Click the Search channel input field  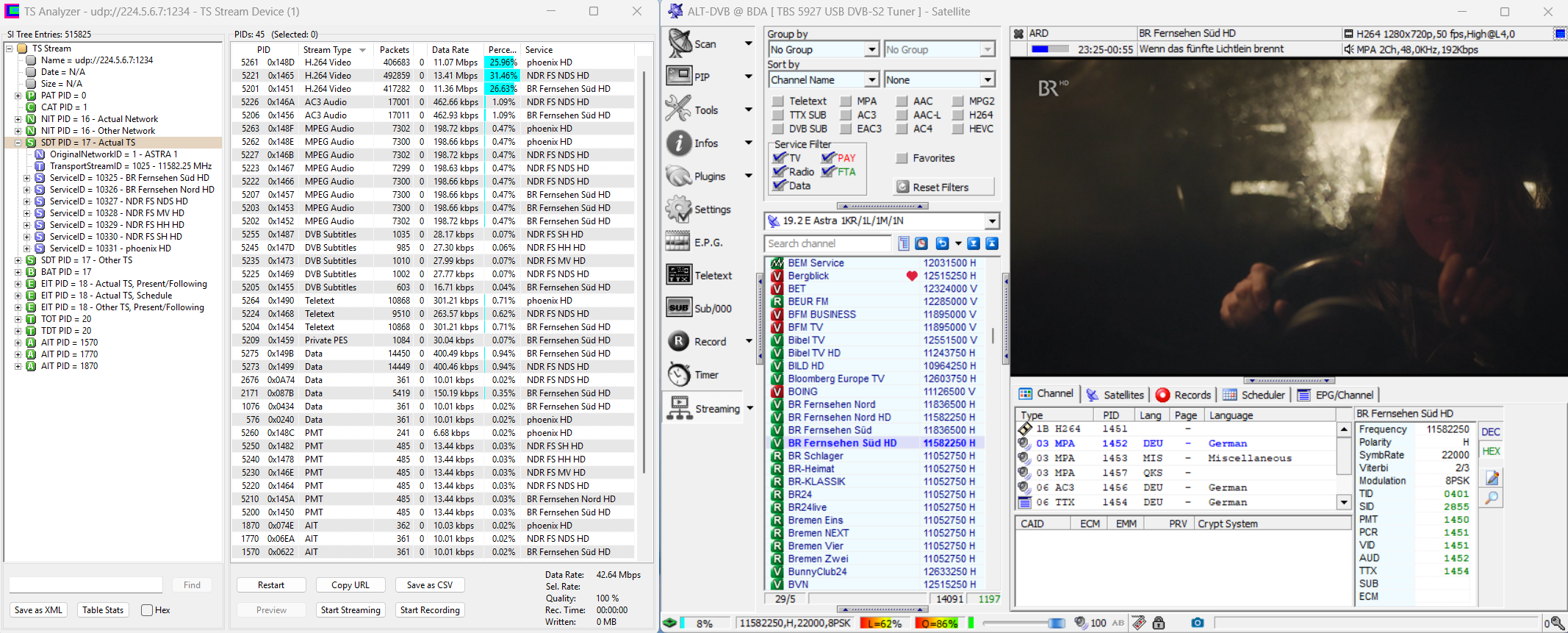pyautogui.click(x=827, y=243)
